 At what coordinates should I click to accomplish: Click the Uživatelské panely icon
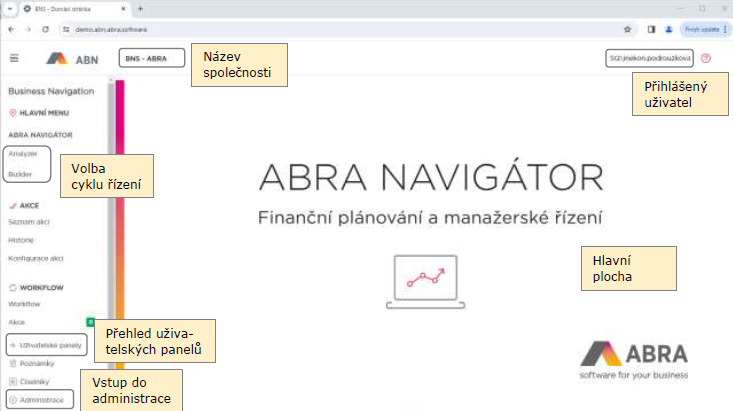click(x=13, y=345)
